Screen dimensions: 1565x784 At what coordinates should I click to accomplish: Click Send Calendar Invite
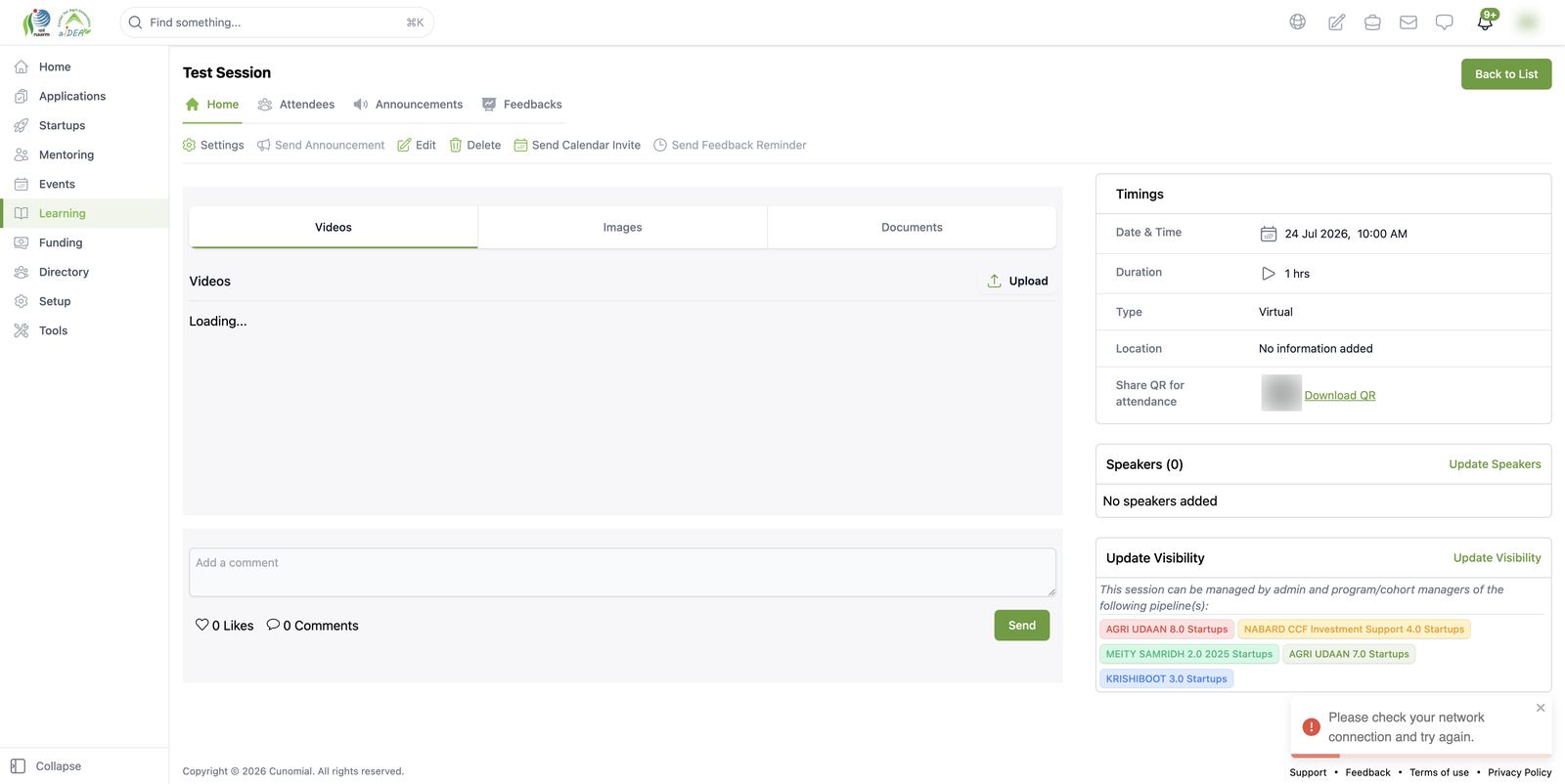coord(577,145)
